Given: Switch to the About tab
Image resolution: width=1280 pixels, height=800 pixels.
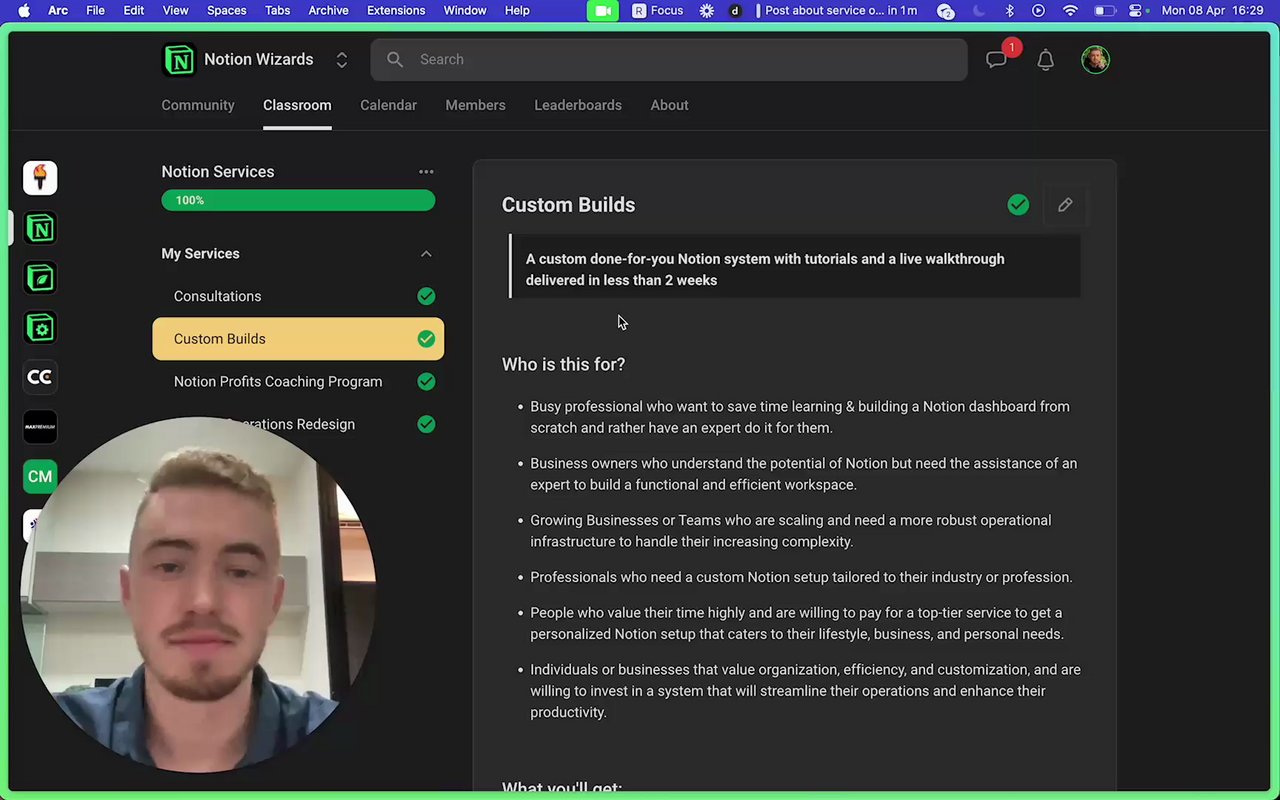Looking at the screenshot, I should 669,105.
